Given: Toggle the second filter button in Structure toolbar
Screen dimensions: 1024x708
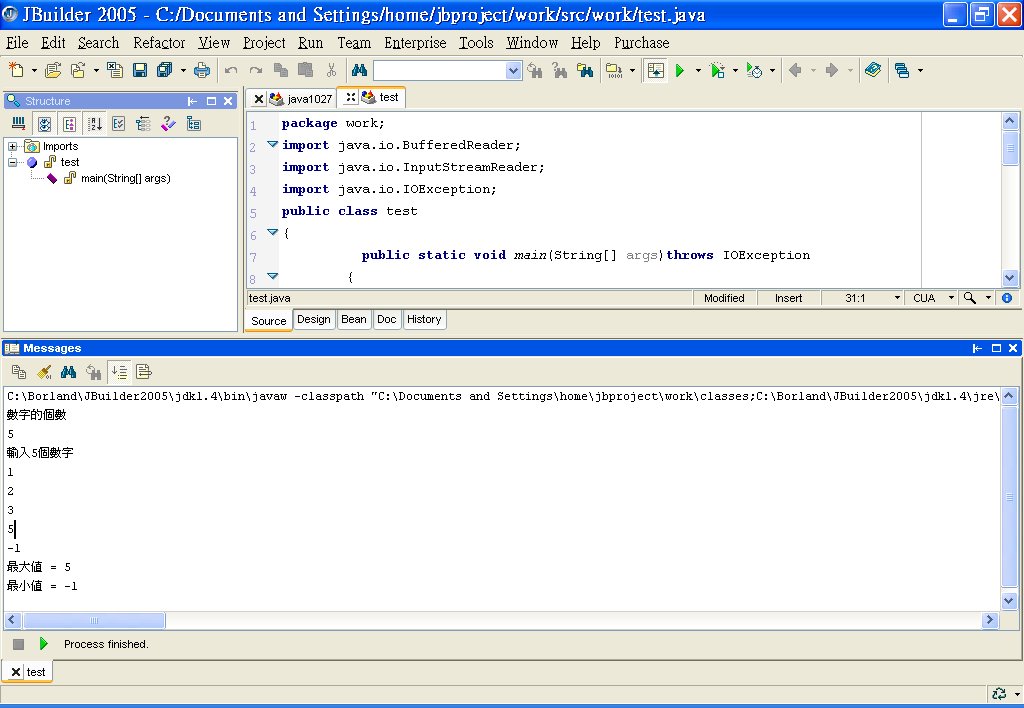Looking at the screenshot, I should click(69, 123).
